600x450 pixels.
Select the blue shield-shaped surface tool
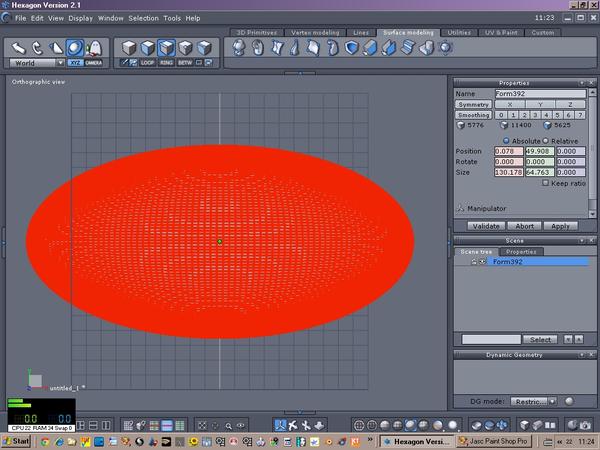point(351,48)
